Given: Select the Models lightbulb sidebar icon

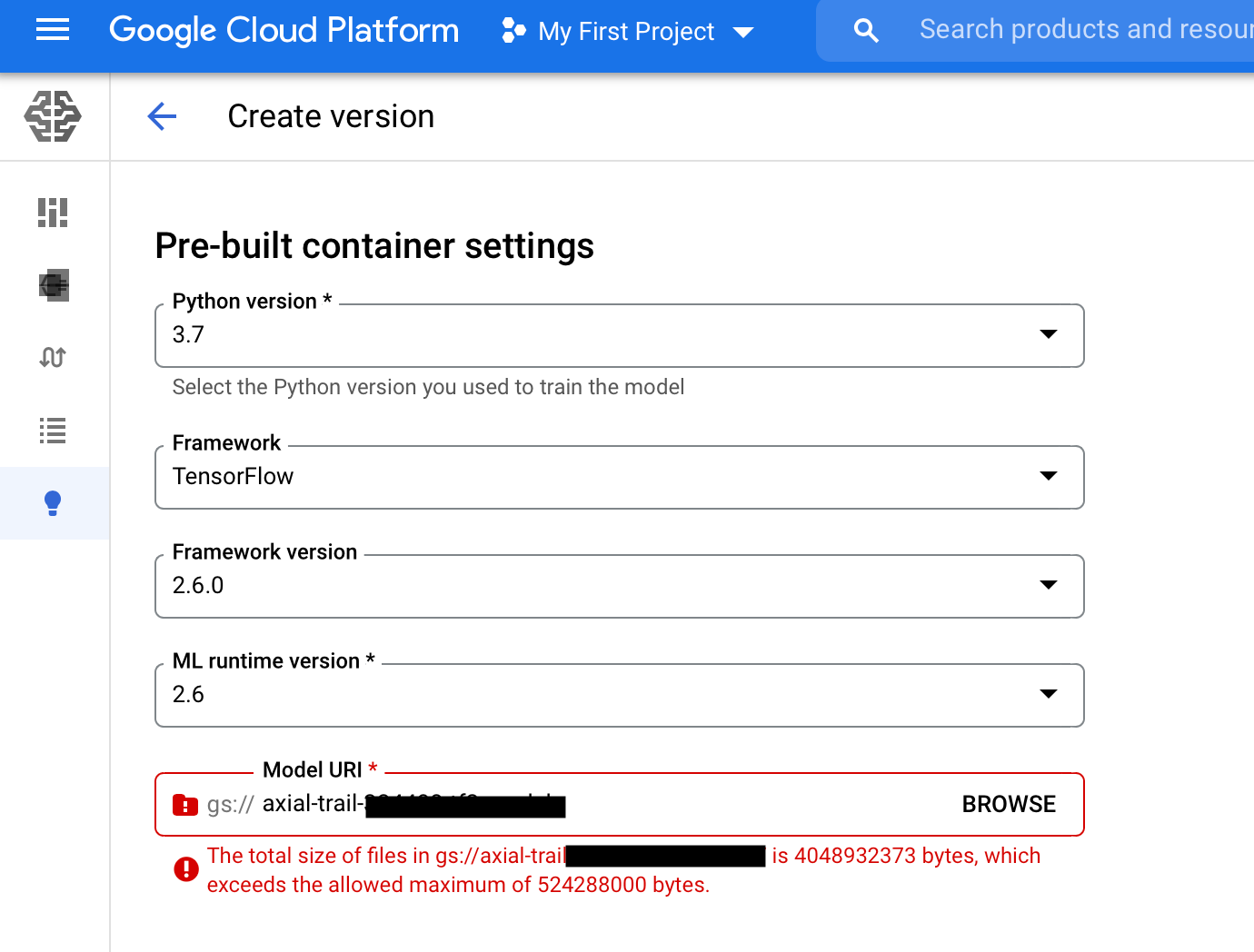Looking at the screenshot, I should 53,503.
